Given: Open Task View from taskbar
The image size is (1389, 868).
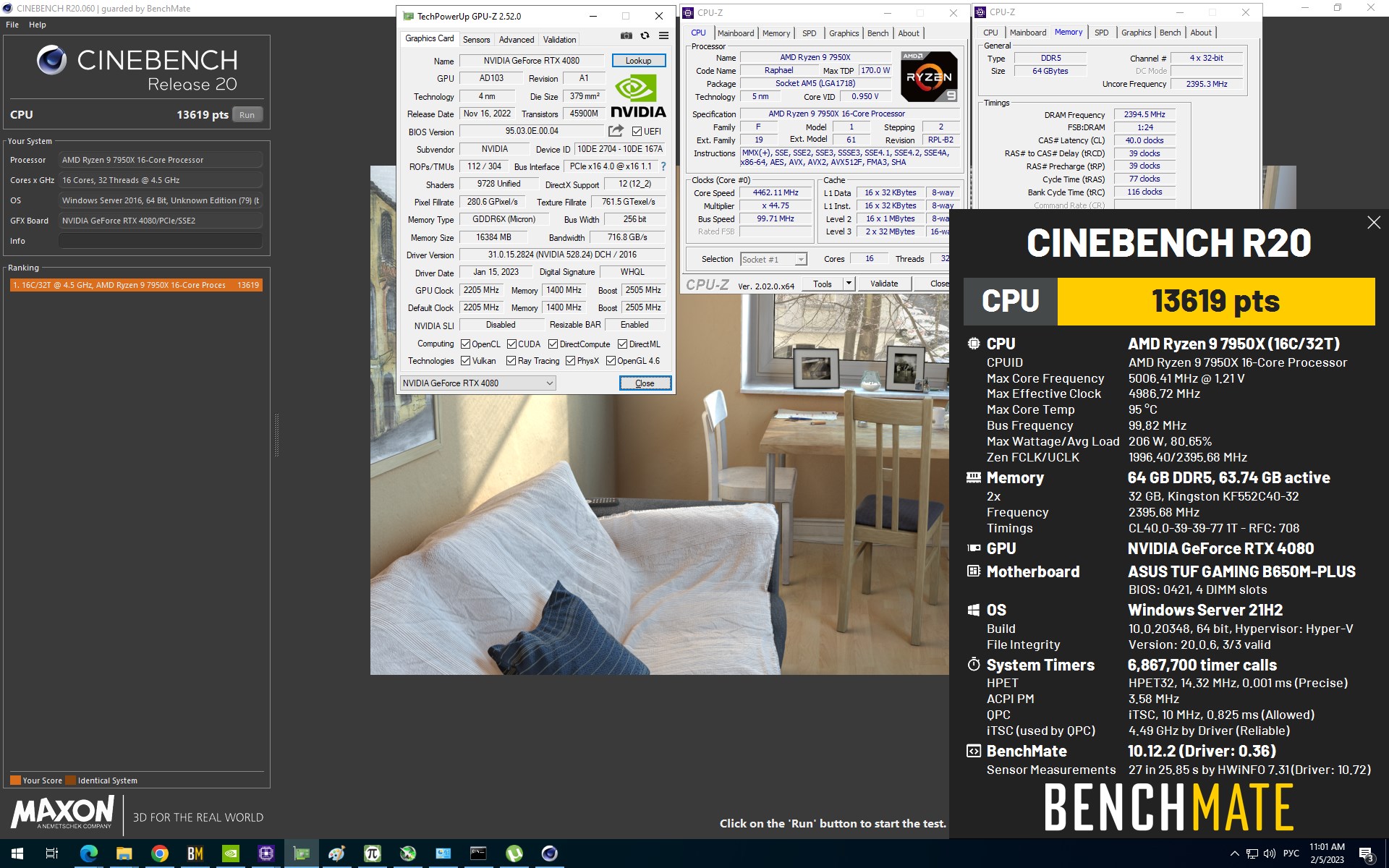Looking at the screenshot, I should 52,854.
